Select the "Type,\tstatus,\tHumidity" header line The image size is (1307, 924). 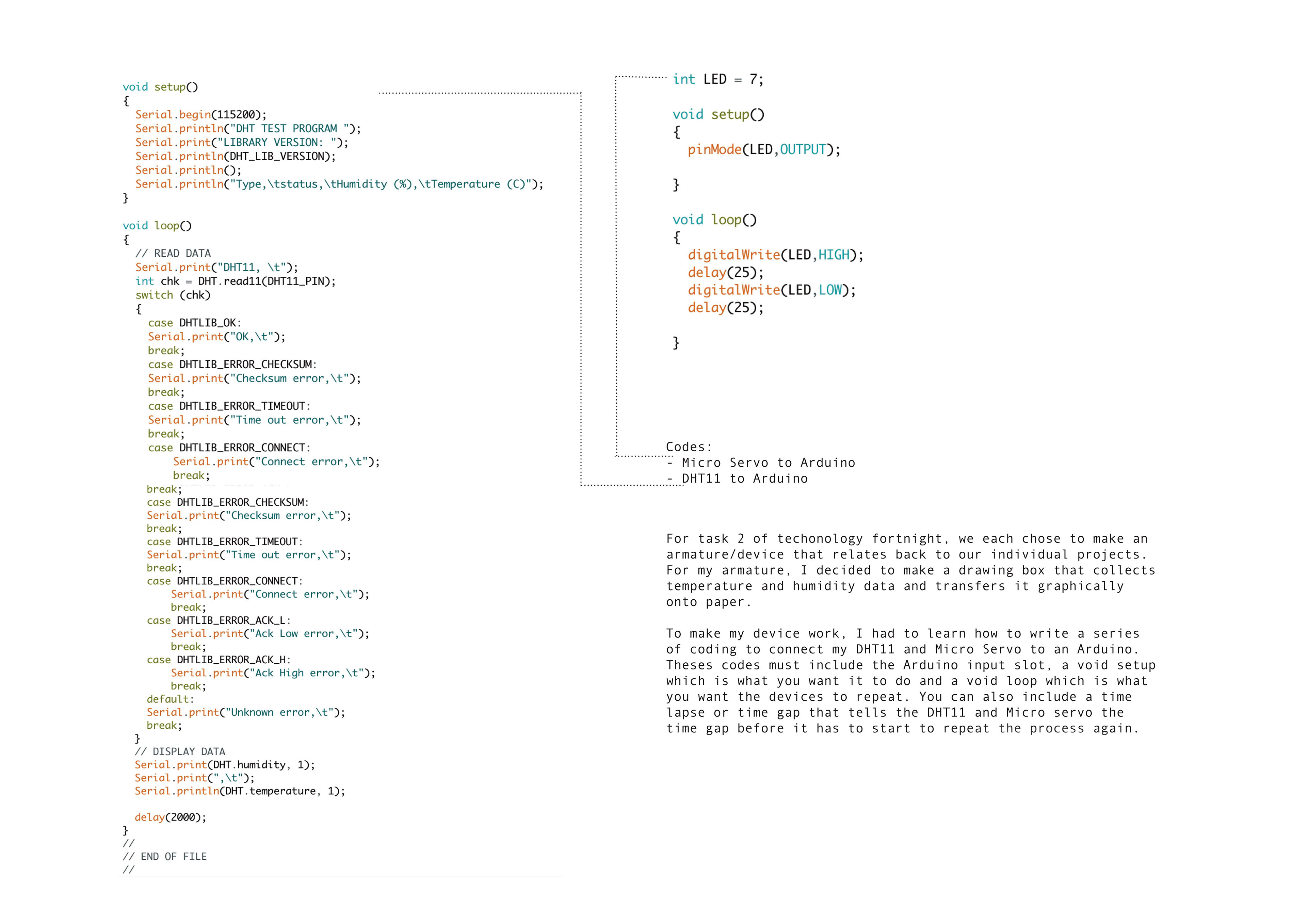pos(339,184)
